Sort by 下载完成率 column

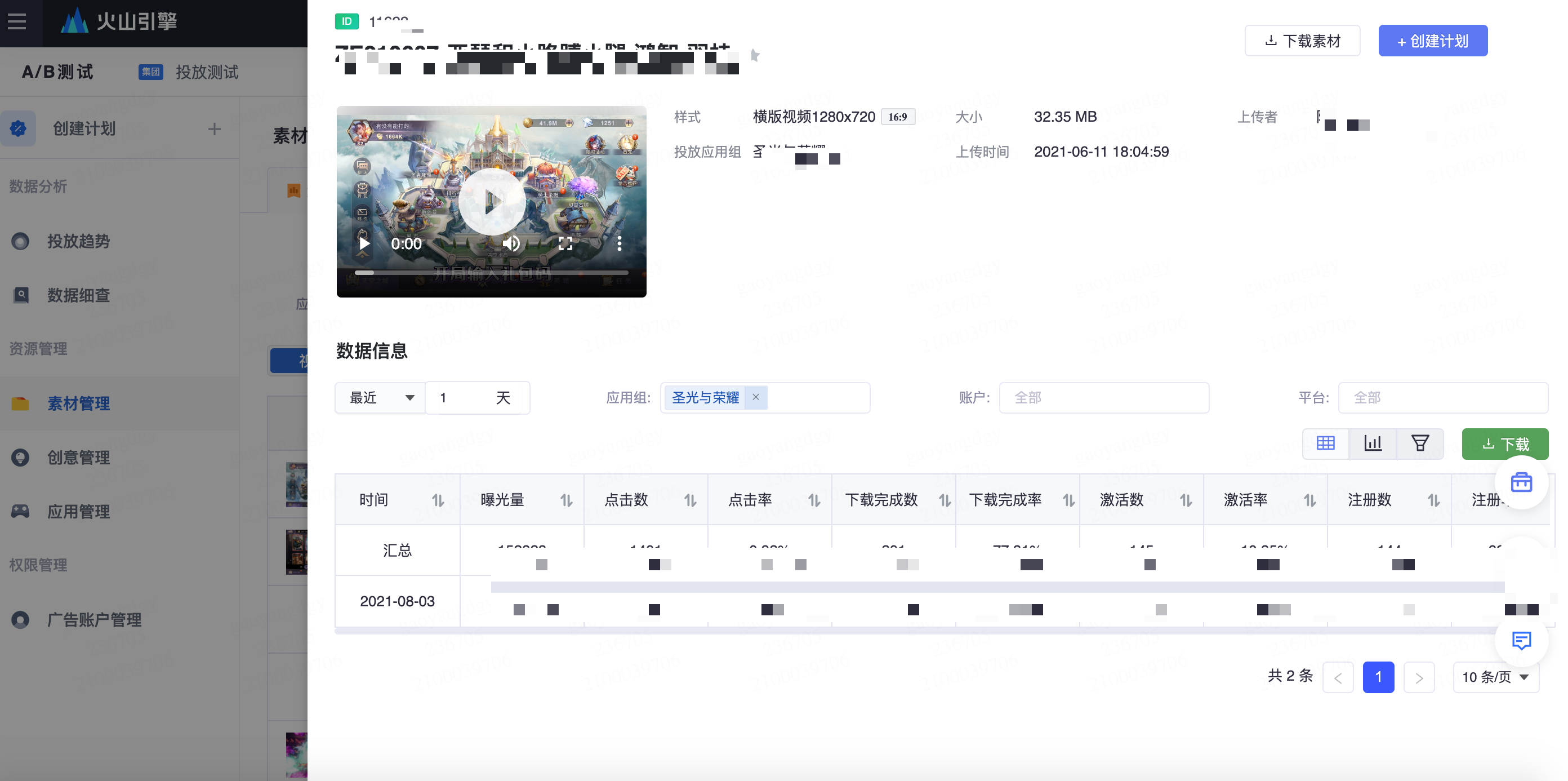[1069, 501]
